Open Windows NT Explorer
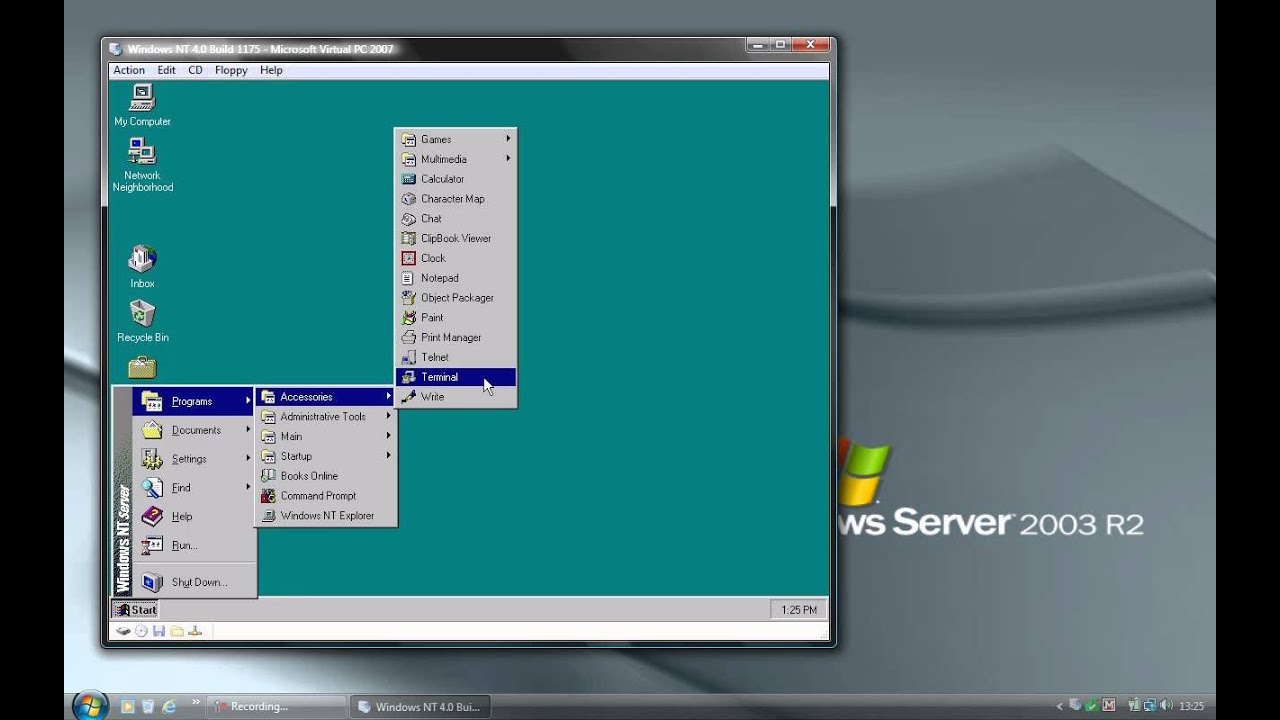Viewport: 1280px width, 720px height. click(x=326, y=516)
